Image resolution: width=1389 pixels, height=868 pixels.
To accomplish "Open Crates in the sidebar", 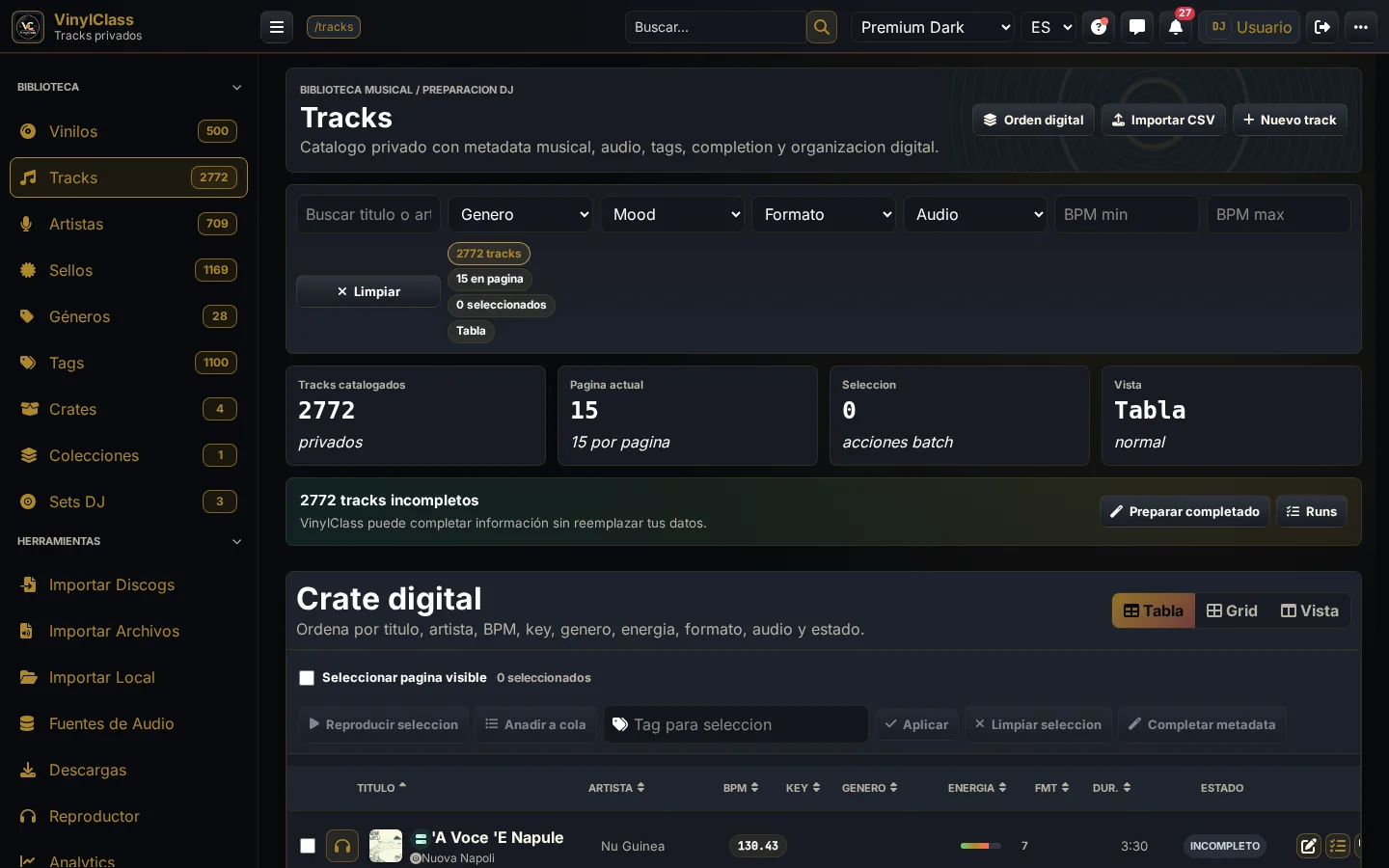I will pos(128,409).
